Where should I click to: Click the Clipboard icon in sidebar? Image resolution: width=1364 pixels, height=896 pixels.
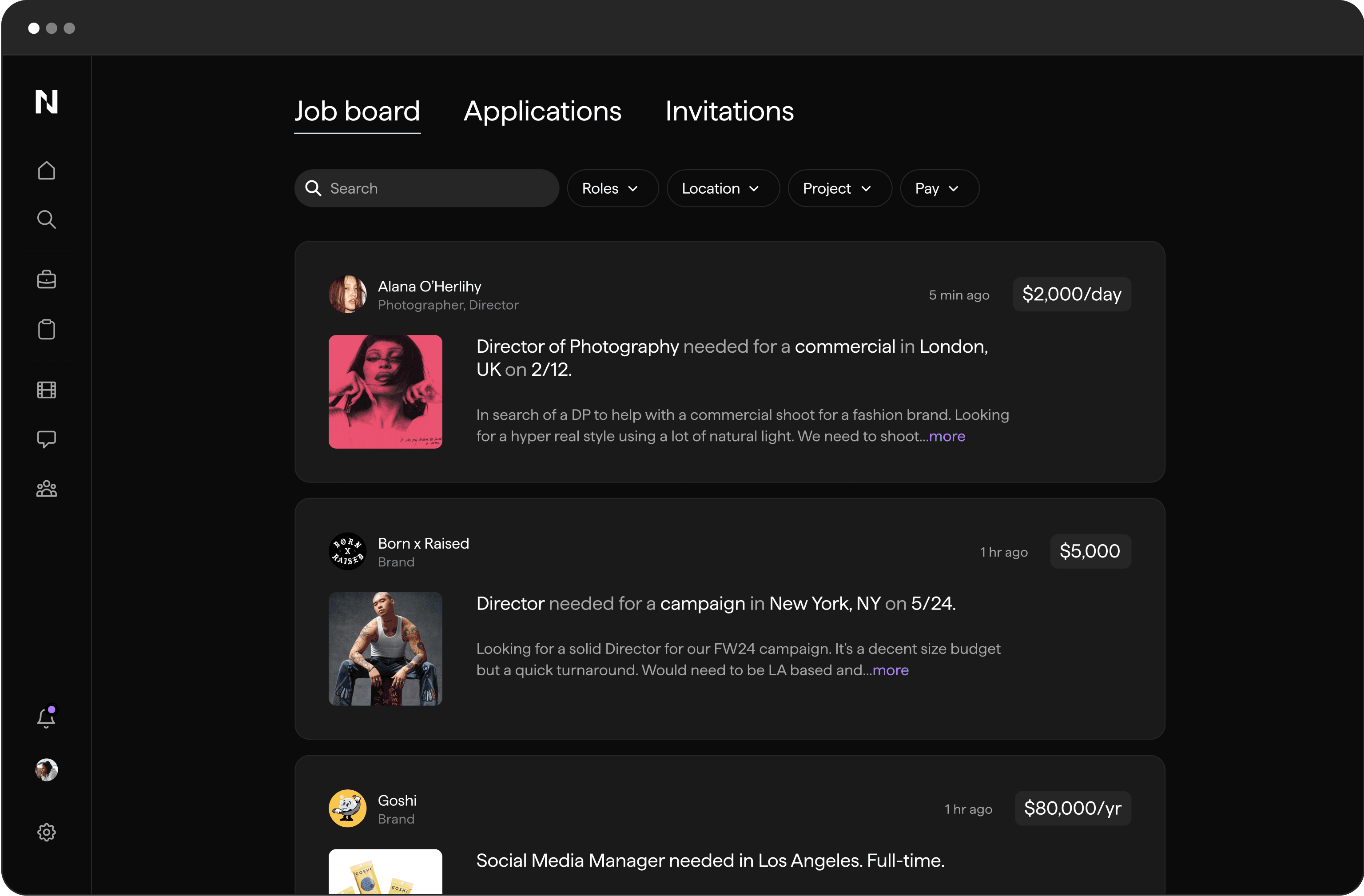tap(47, 328)
